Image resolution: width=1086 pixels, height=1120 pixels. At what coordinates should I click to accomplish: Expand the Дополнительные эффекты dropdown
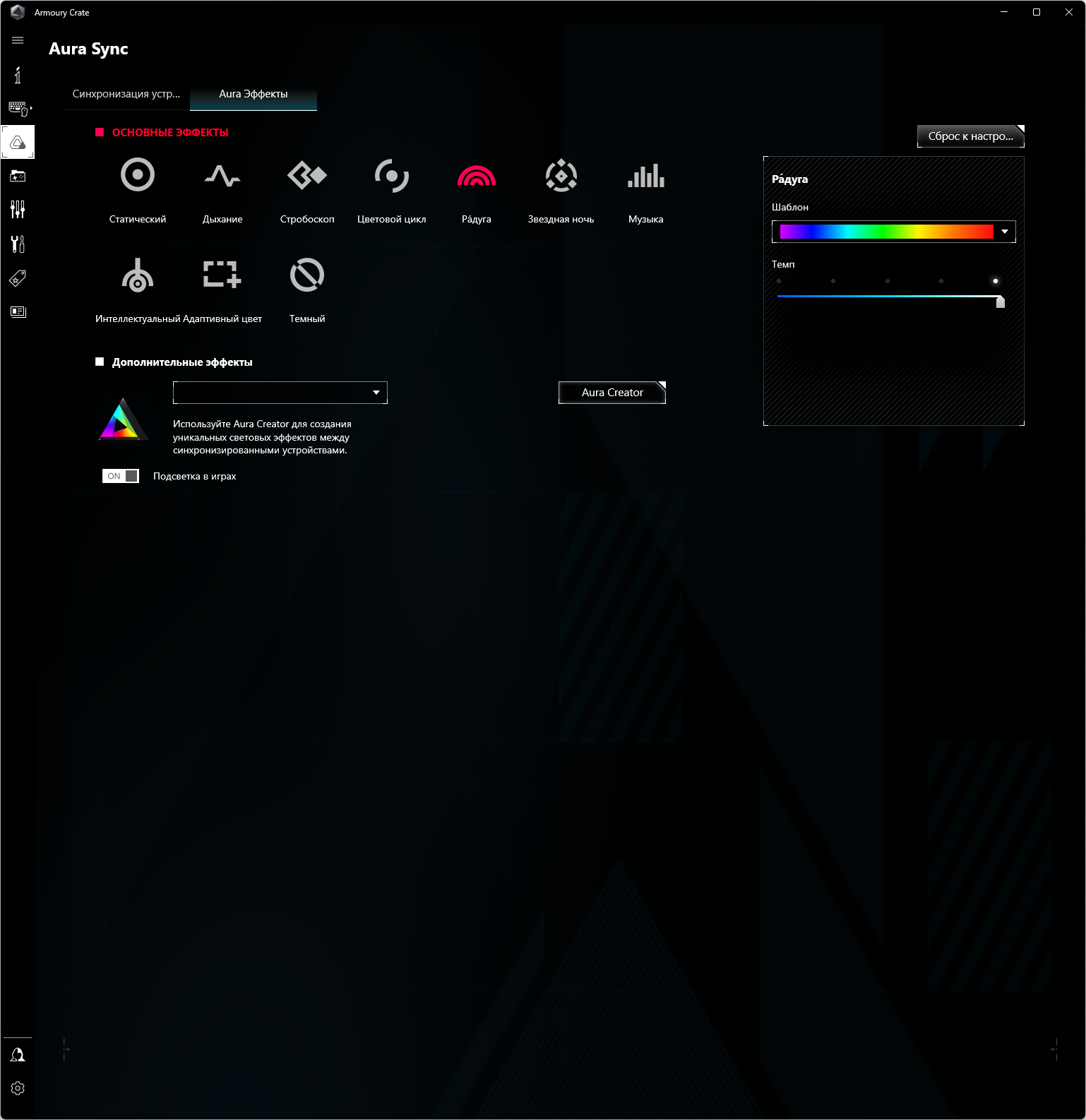(x=280, y=393)
